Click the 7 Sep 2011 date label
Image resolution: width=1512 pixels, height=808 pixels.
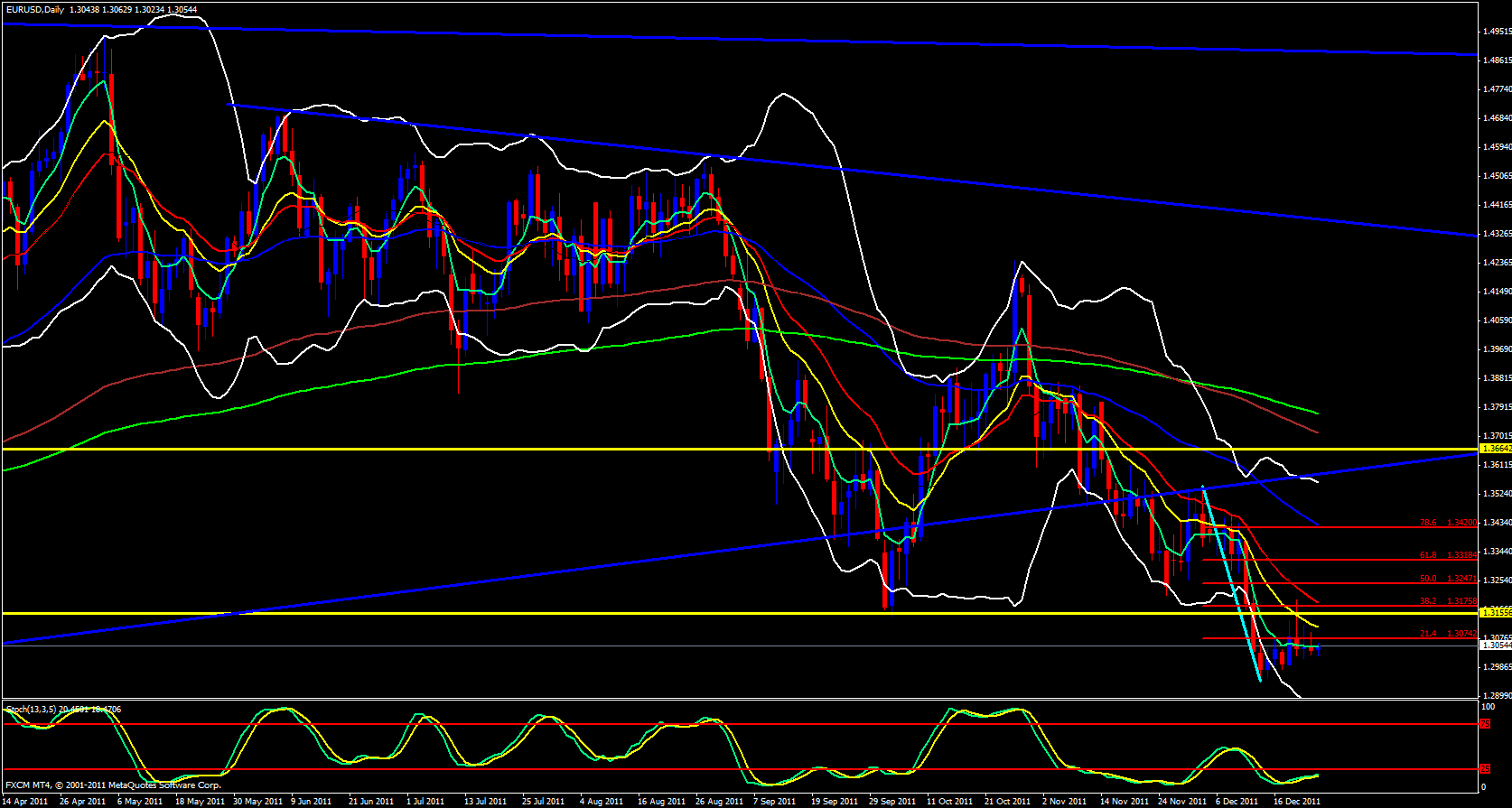coord(774,801)
